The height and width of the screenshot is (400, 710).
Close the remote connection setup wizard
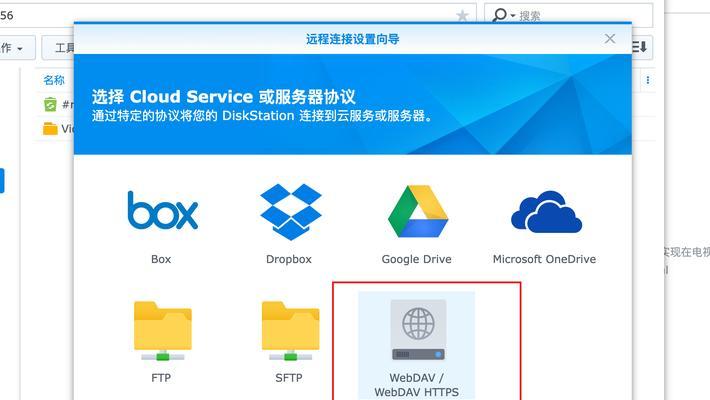coord(610,39)
